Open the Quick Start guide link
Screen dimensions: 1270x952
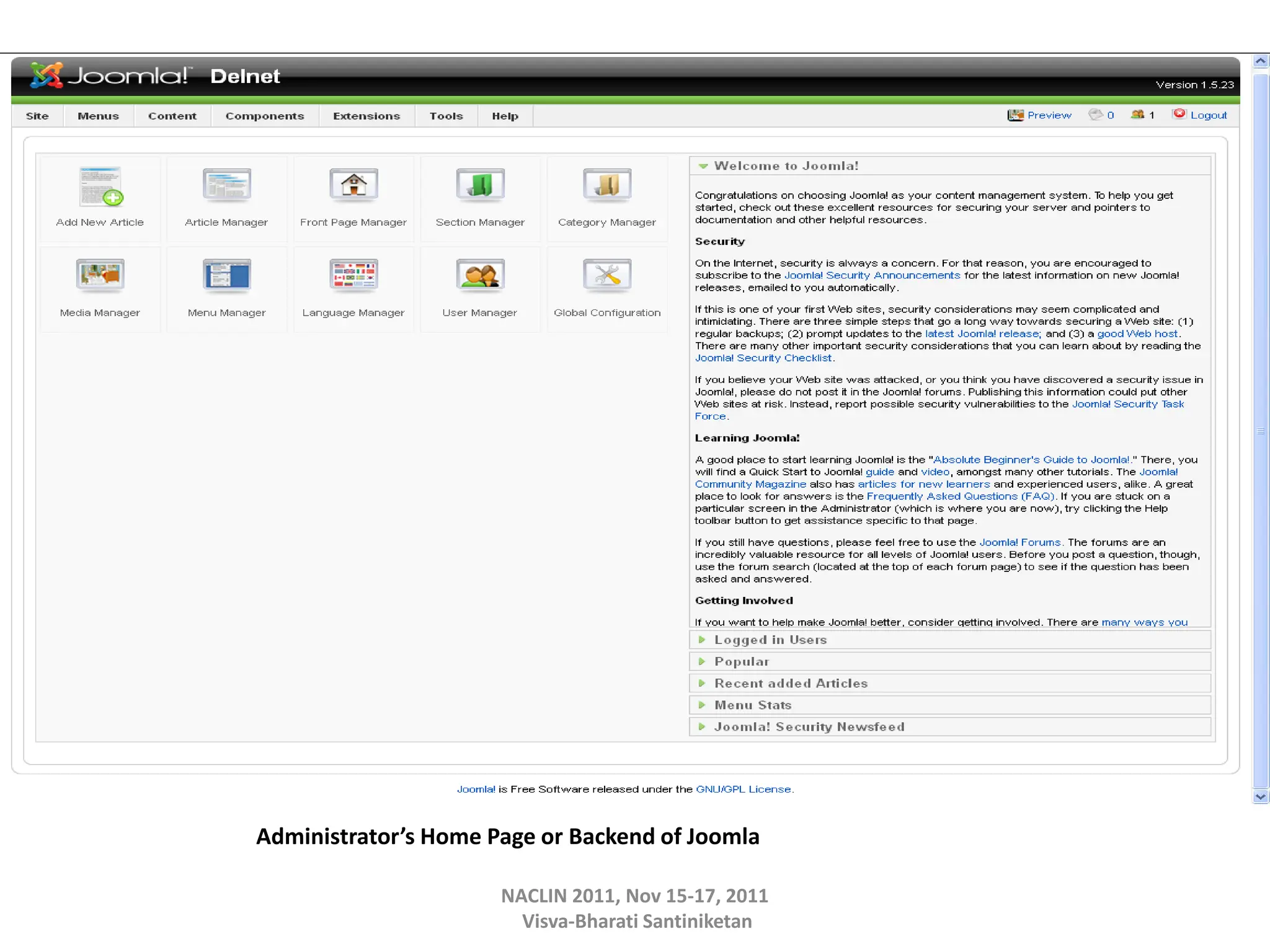click(880, 472)
